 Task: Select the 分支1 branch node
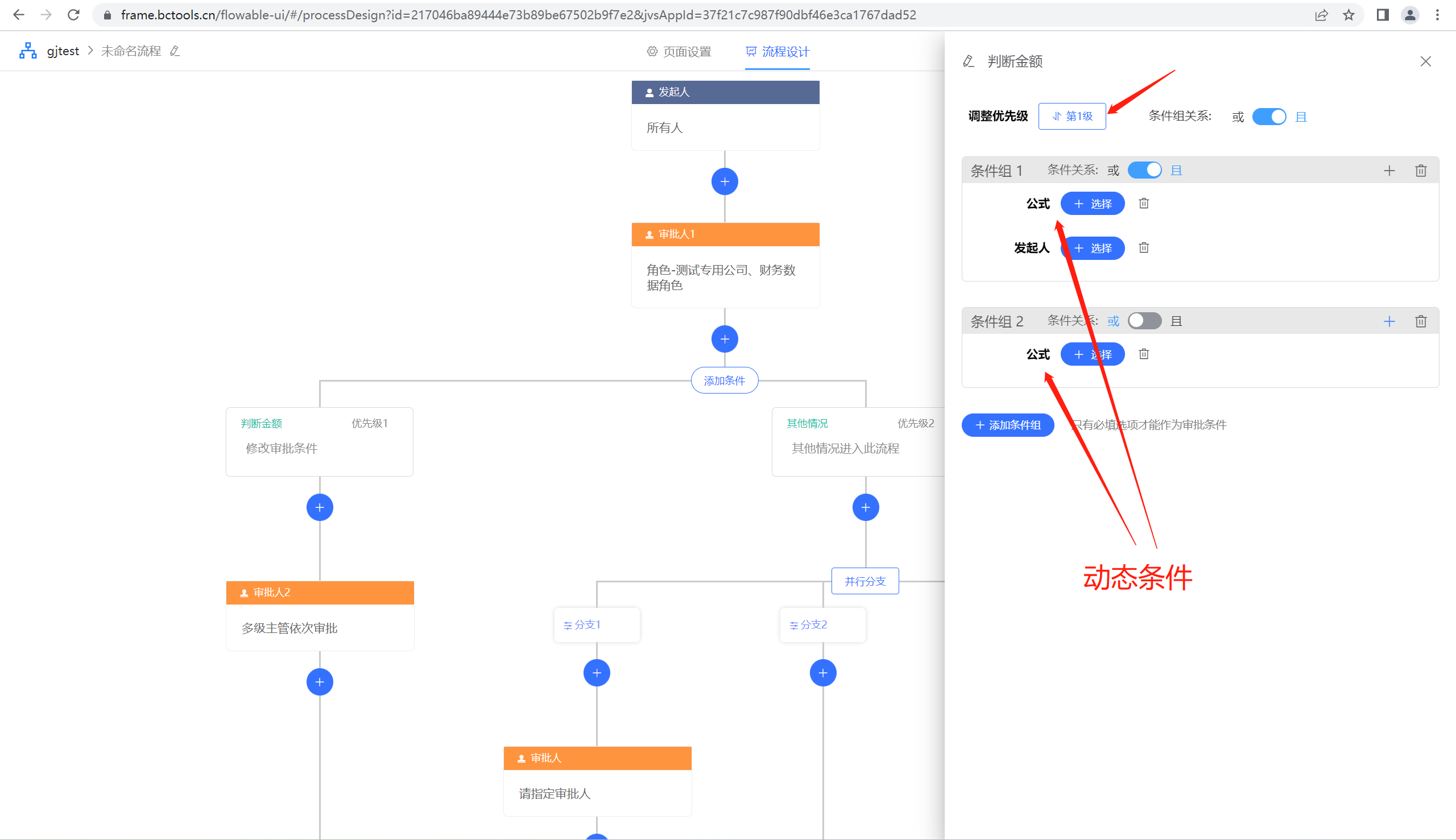(597, 625)
